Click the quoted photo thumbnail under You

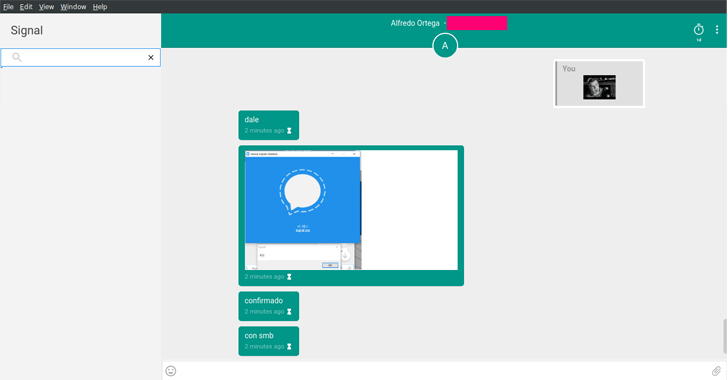point(599,87)
